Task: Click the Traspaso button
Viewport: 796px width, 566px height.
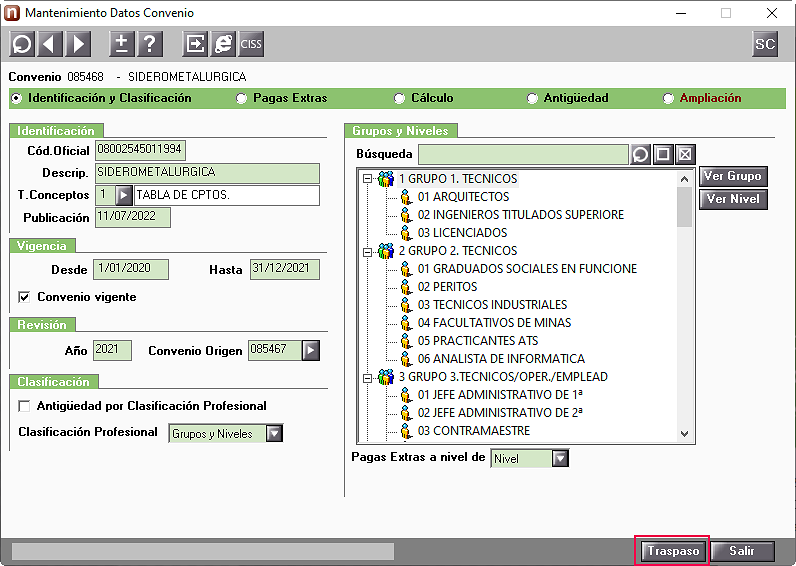Action: 673,551
